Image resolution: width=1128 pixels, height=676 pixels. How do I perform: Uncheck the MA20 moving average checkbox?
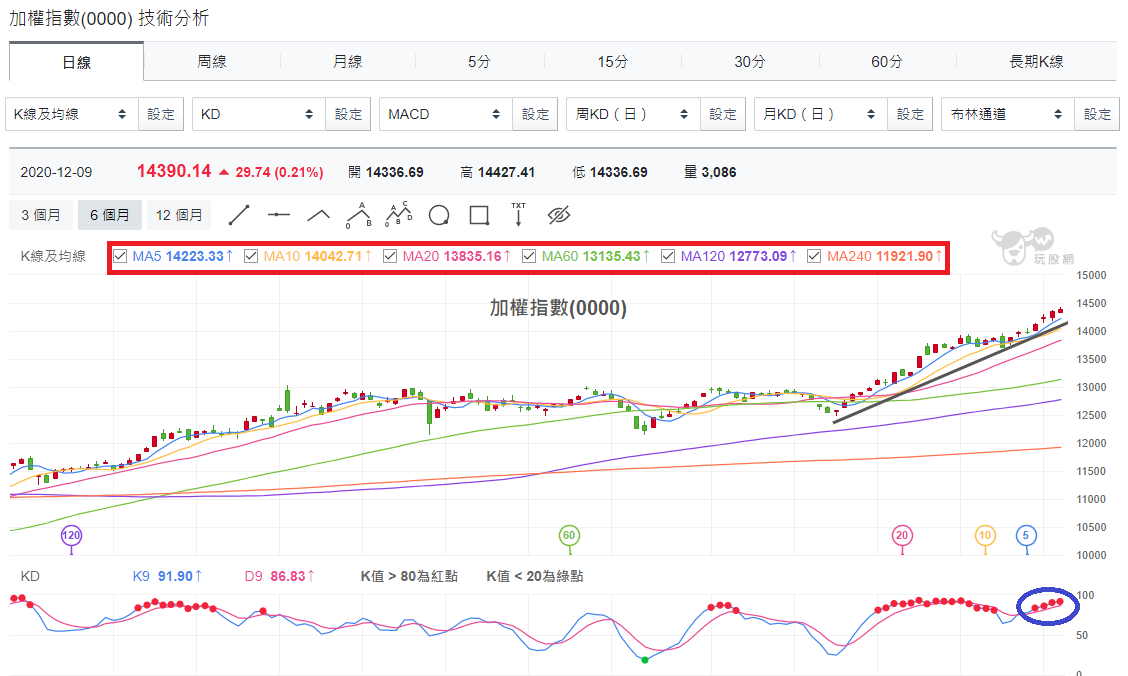(x=390, y=256)
